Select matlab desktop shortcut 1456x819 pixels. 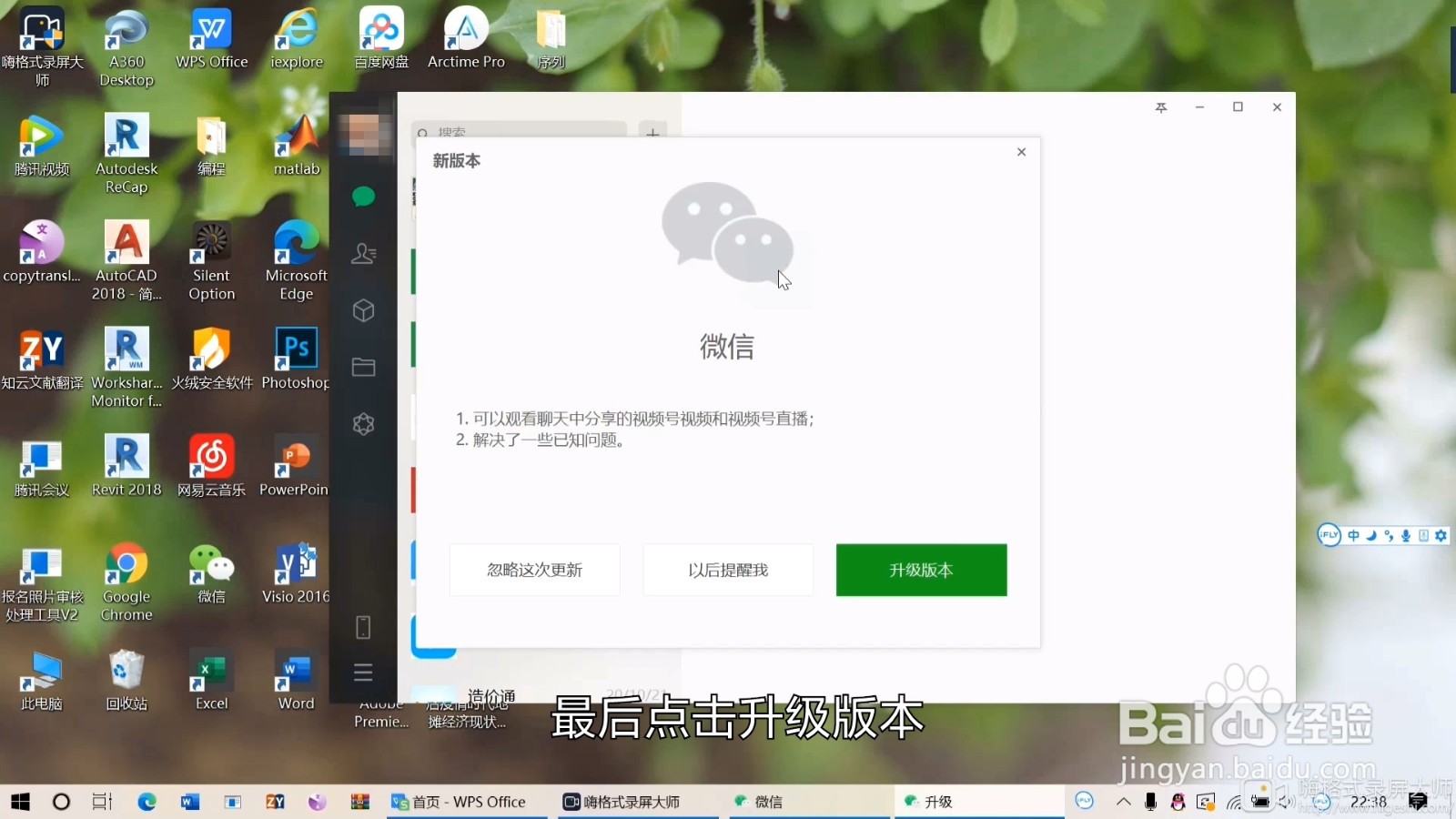tap(297, 146)
